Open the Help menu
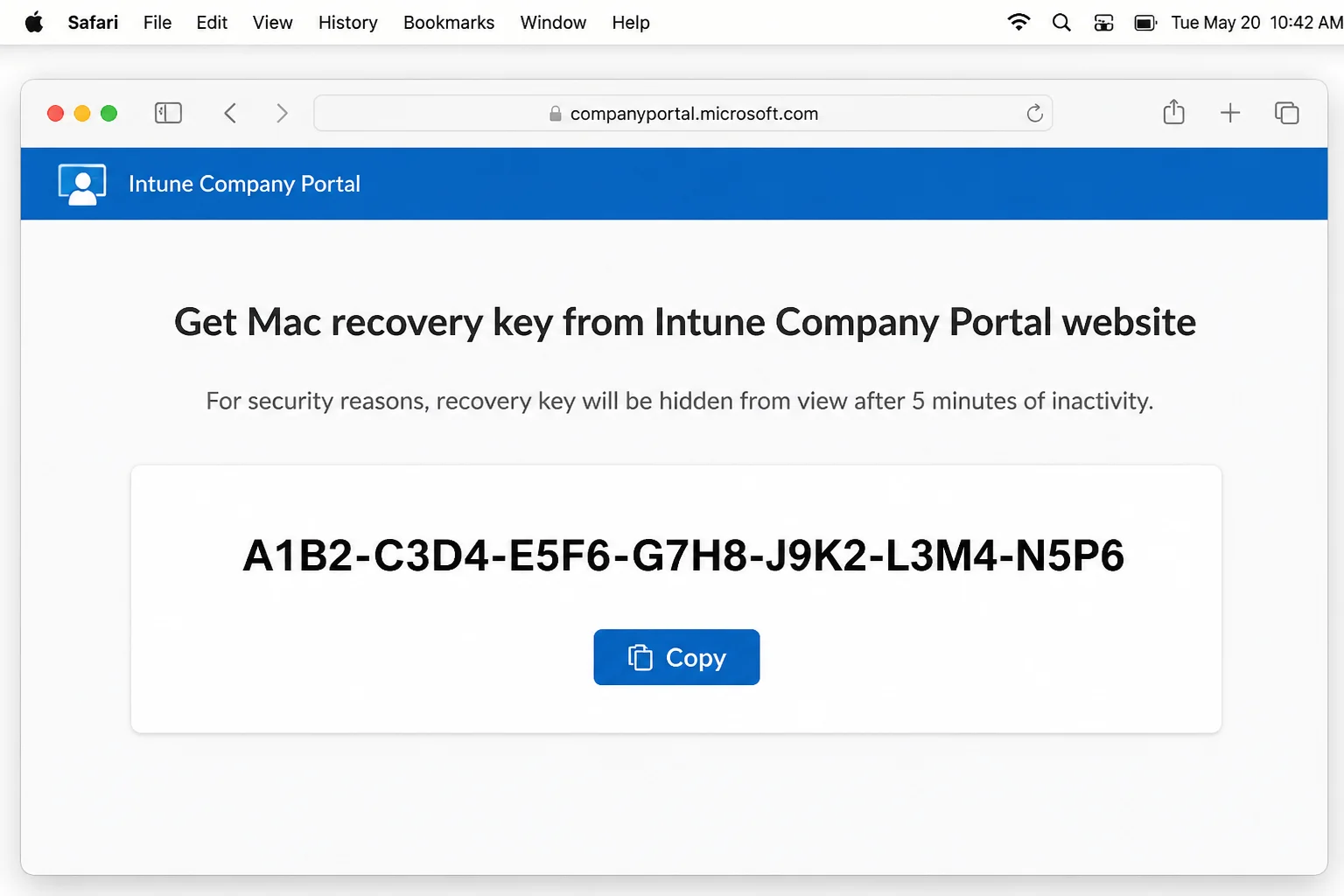The image size is (1344, 896). [631, 22]
